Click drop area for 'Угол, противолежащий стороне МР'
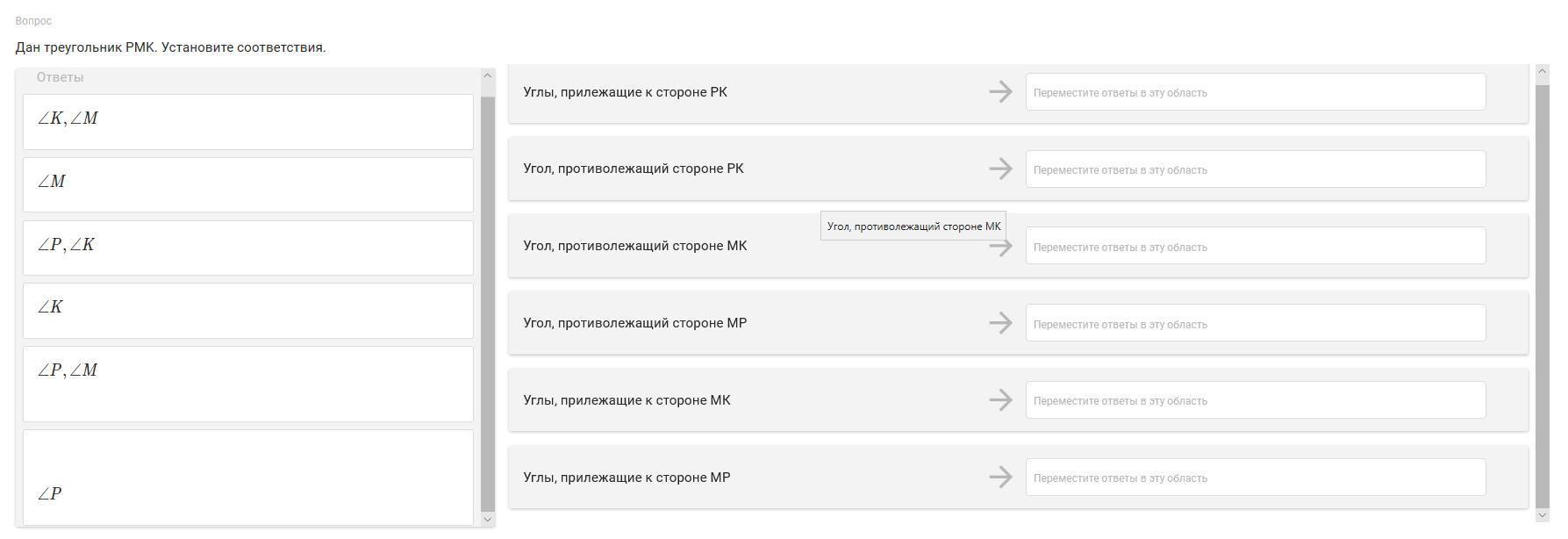 (1255, 323)
